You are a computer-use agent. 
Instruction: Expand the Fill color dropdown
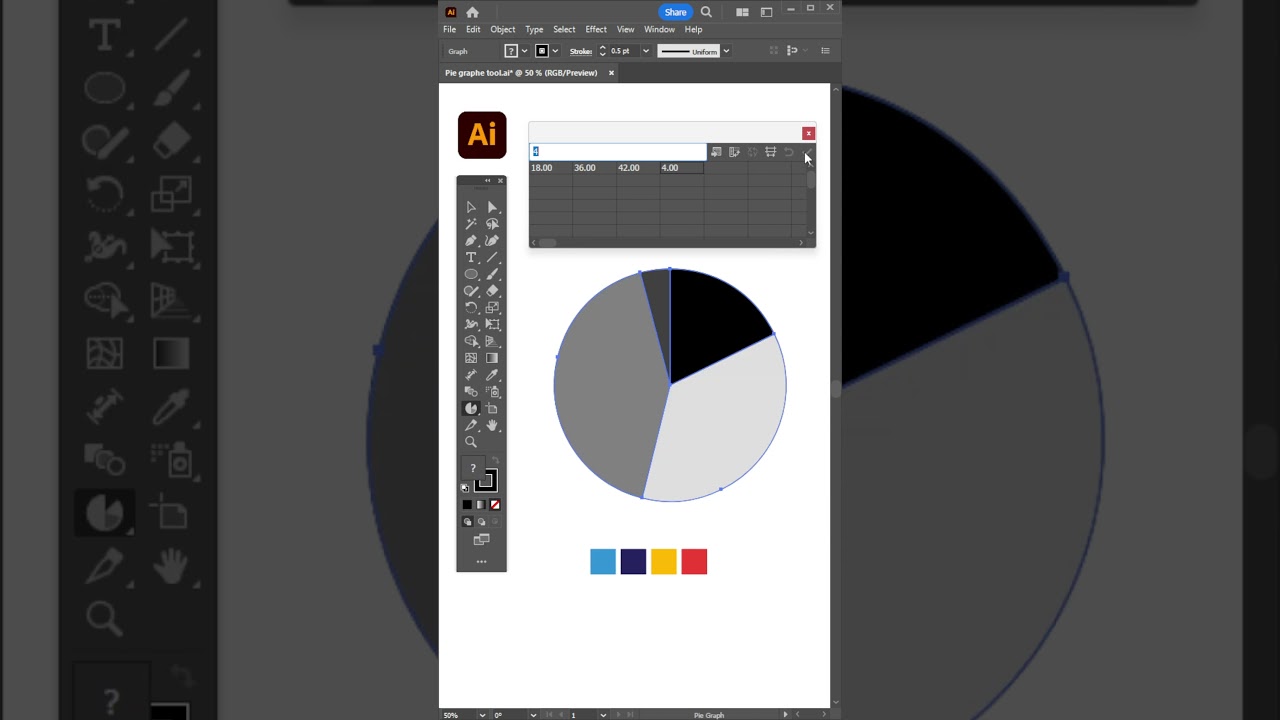(x=524, y=51)
